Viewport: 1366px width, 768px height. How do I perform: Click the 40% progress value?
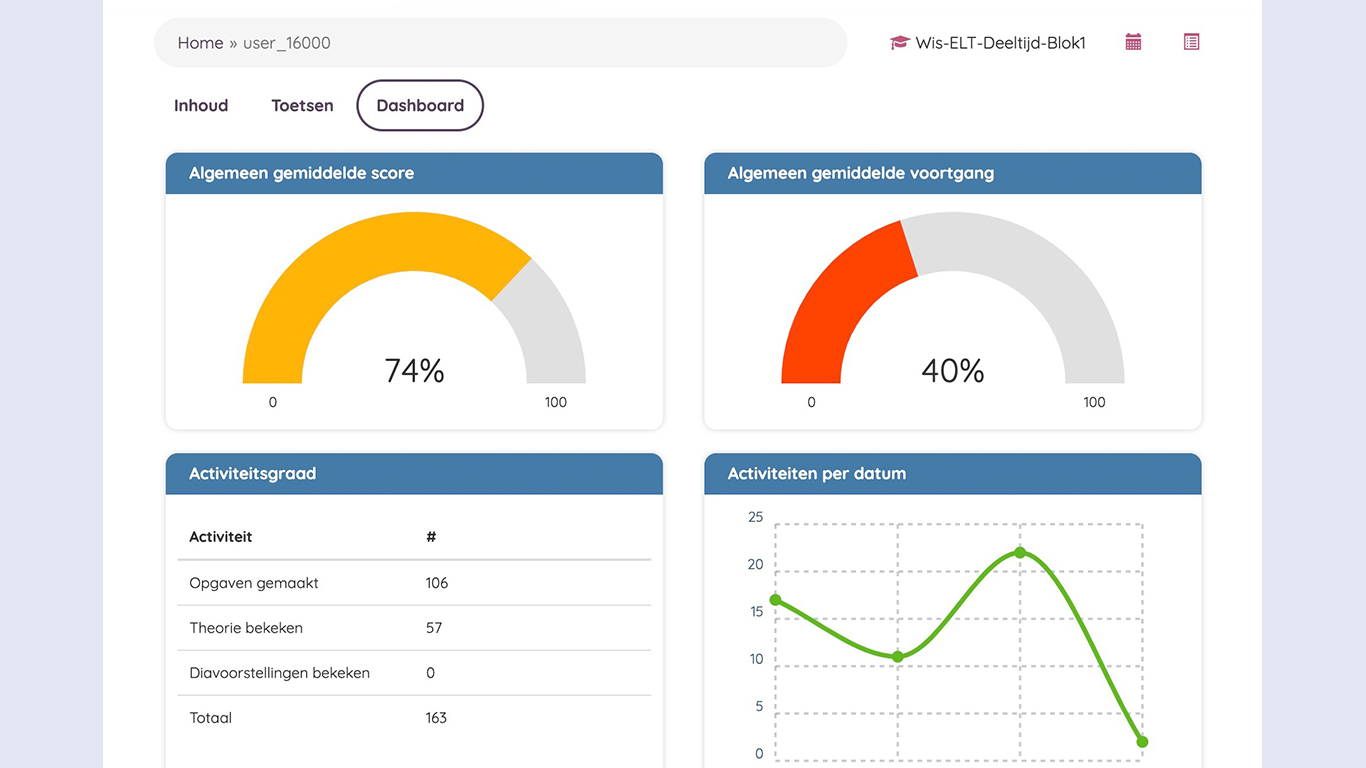953,371
